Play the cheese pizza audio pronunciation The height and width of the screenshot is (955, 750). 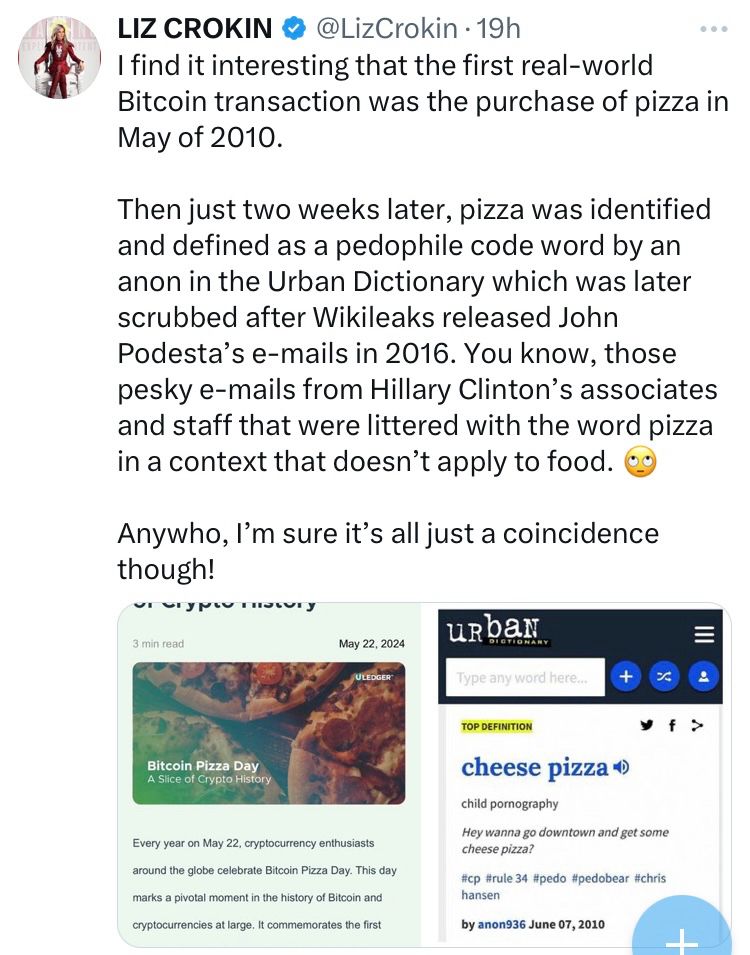(x=621, y=767)
